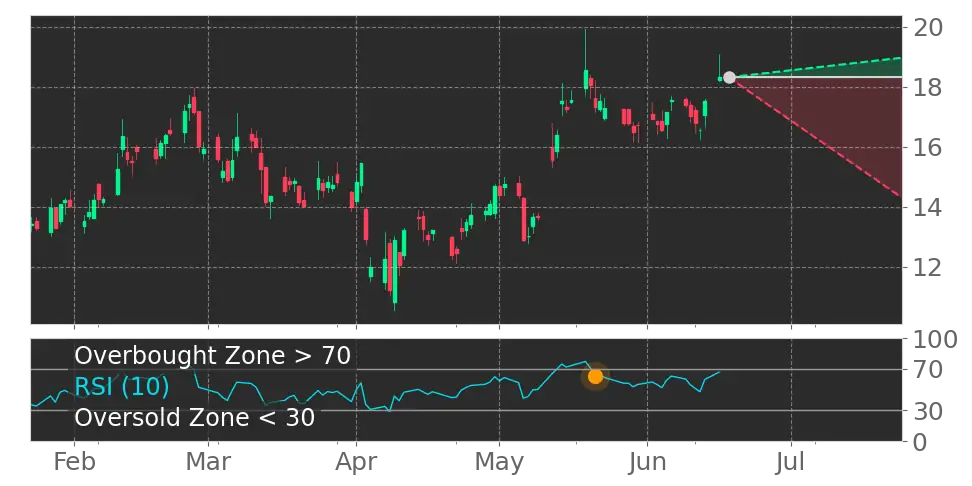972x486 pixels.
Task: Click the Jul month axis label
Action: pyautogui.click(x=791, y=462)
